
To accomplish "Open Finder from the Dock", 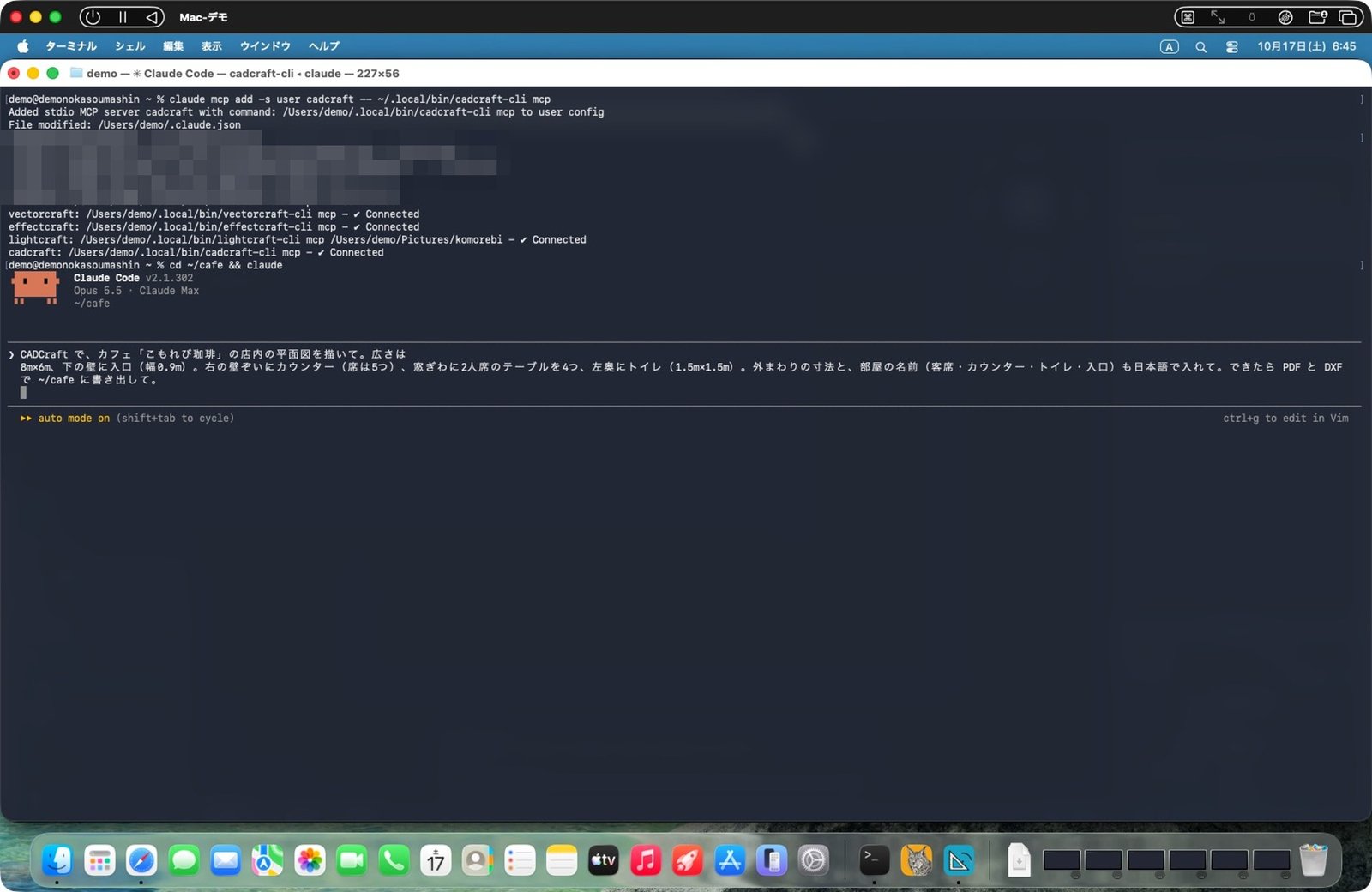I will pos(57,860).
